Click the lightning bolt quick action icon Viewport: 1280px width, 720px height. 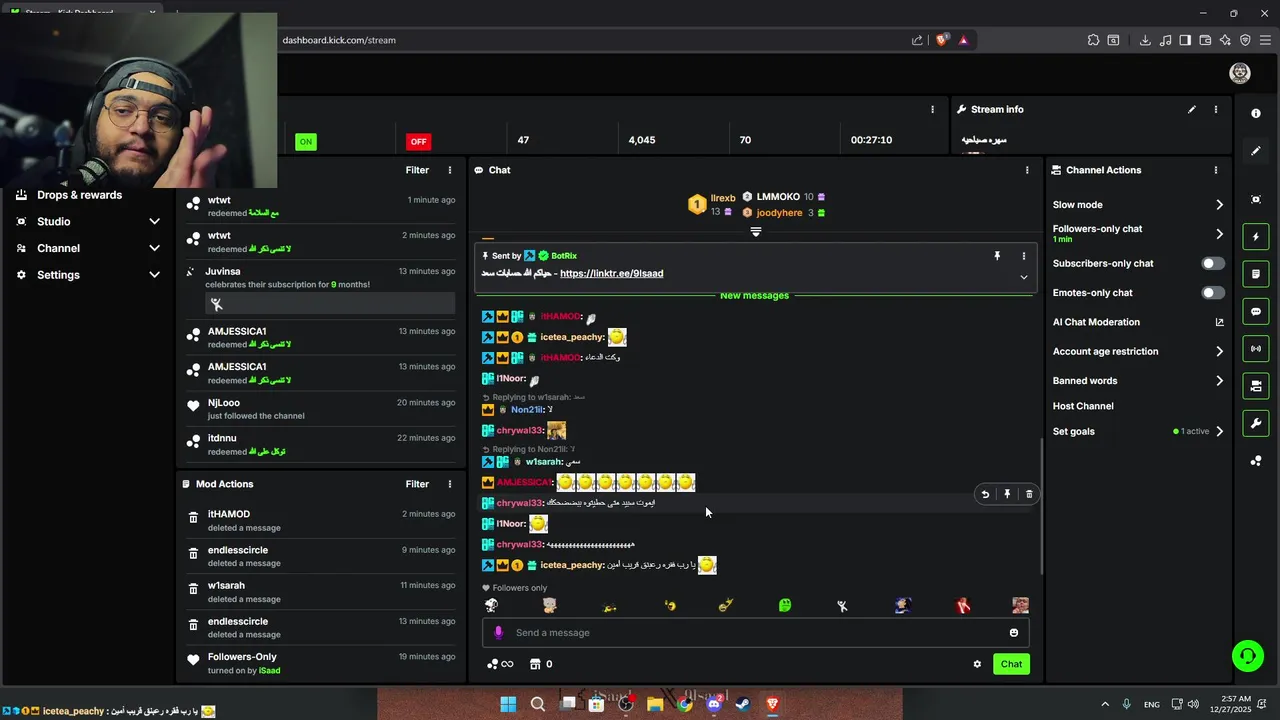[1256, 237]
